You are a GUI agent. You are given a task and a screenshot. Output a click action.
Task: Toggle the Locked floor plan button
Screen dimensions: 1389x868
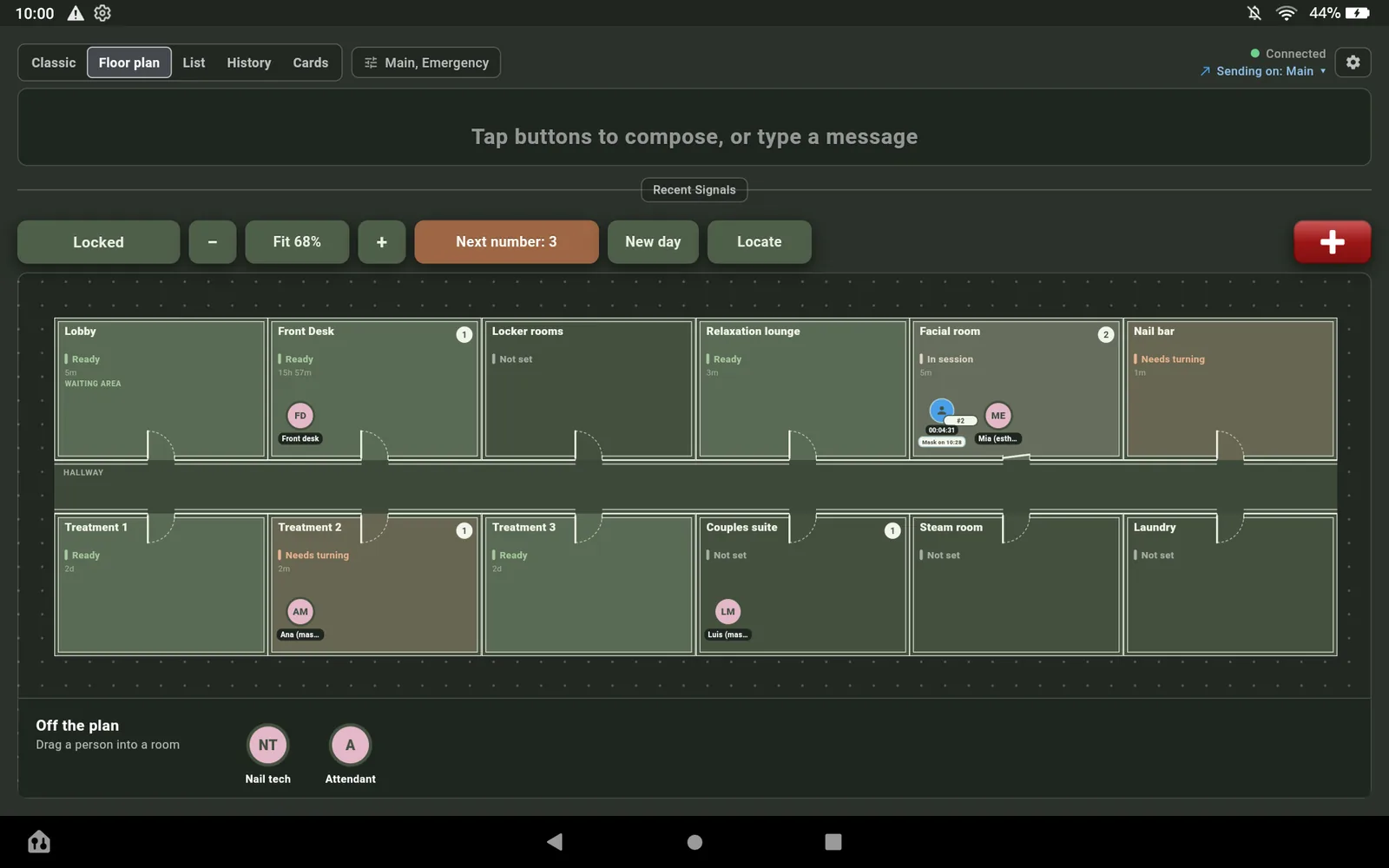(98, 242)
